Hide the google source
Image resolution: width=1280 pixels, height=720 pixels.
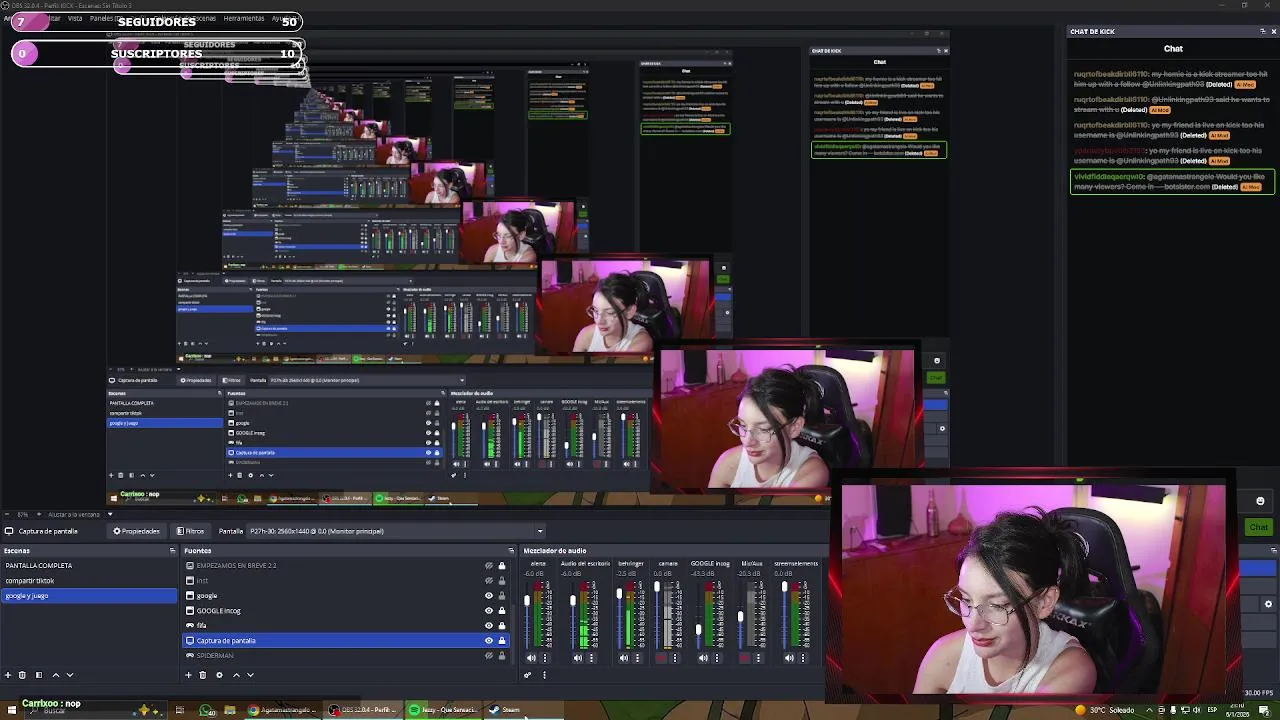pos(489,596)
